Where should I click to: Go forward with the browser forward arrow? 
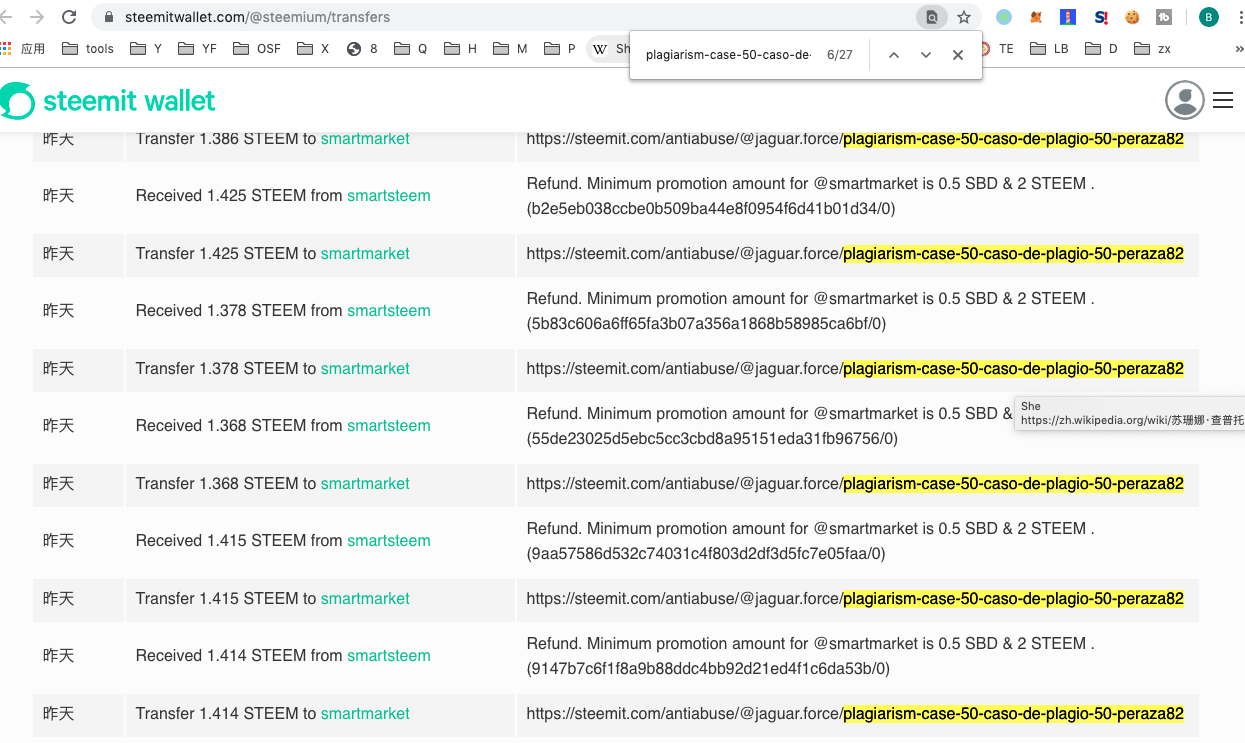[x=37, y=17]
